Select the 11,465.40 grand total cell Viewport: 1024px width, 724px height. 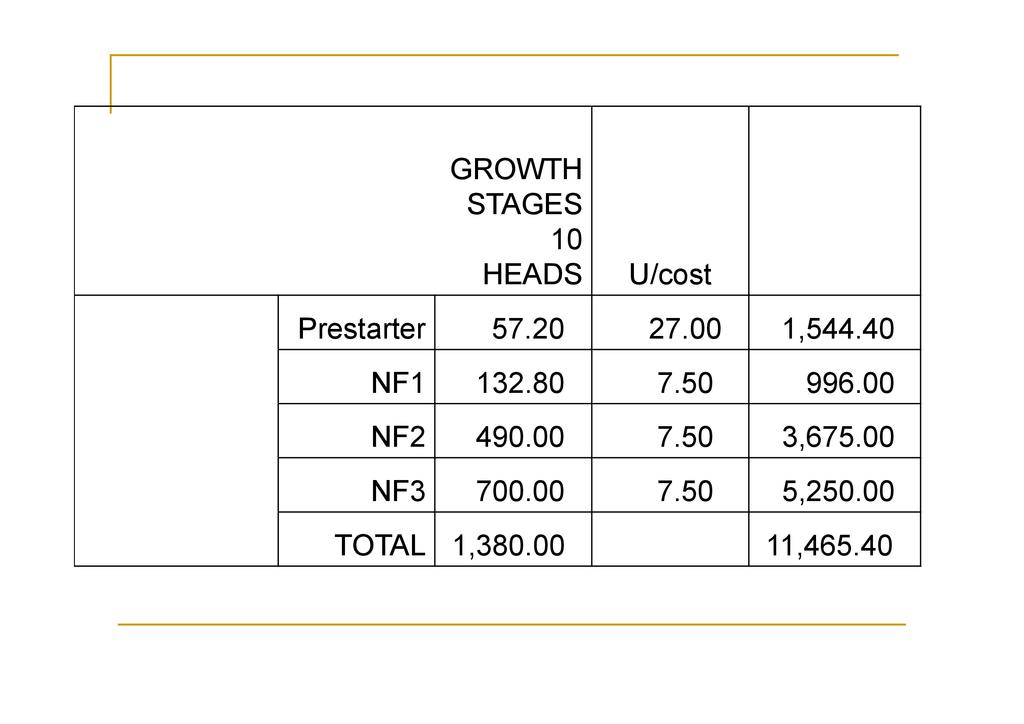pyautogui.click(x=830, y=545)
